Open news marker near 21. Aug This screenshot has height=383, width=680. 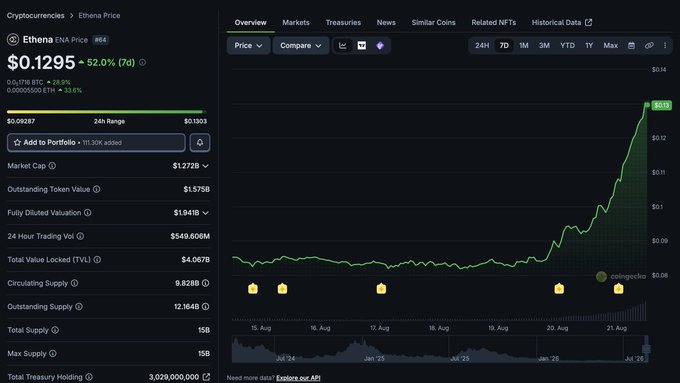618,288
